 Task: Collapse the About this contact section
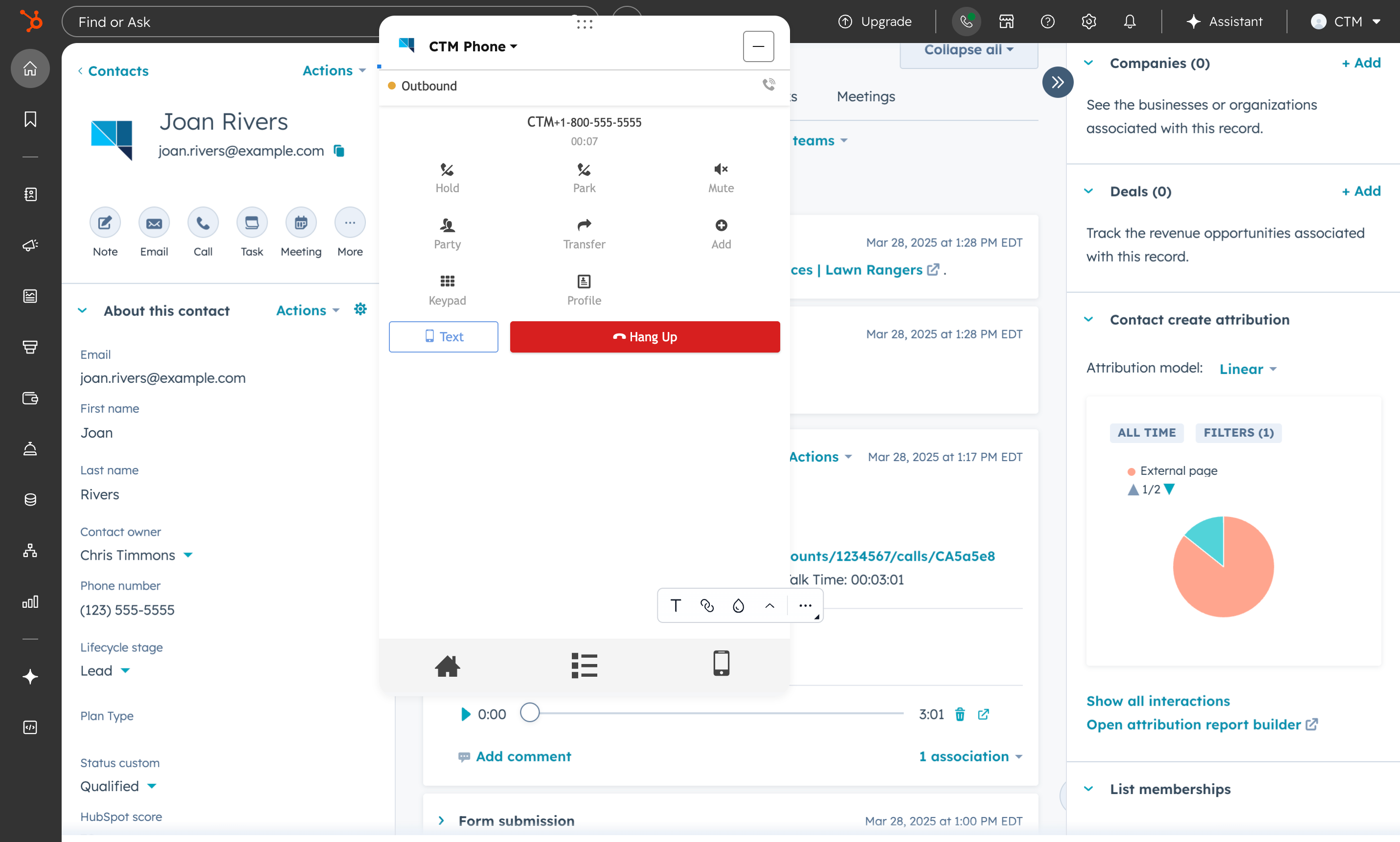(82, 310)
